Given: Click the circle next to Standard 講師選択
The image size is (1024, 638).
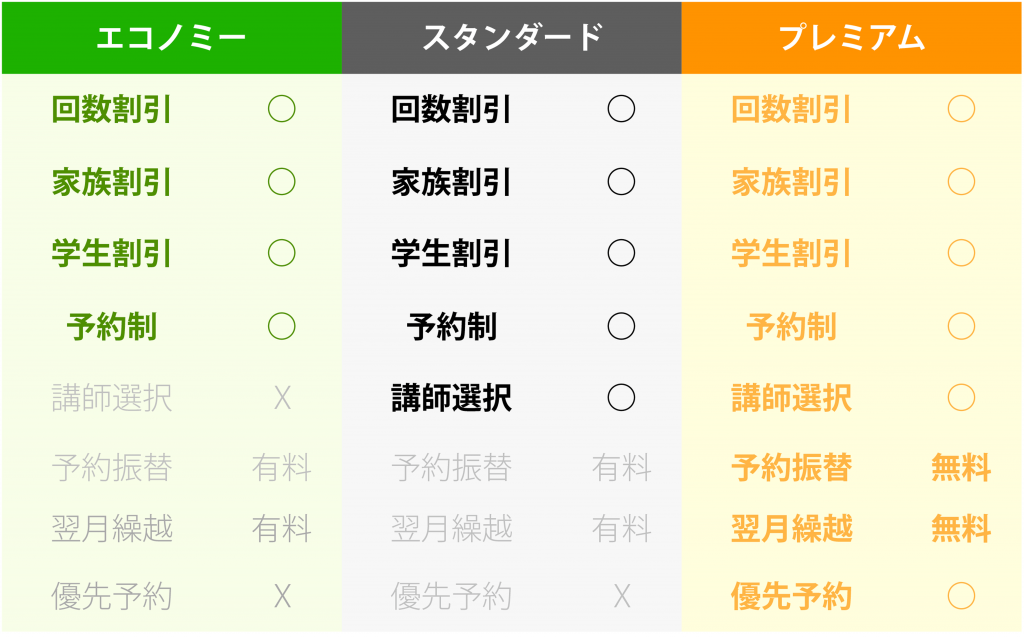Looking at the screenshot, I should (621, 398).
